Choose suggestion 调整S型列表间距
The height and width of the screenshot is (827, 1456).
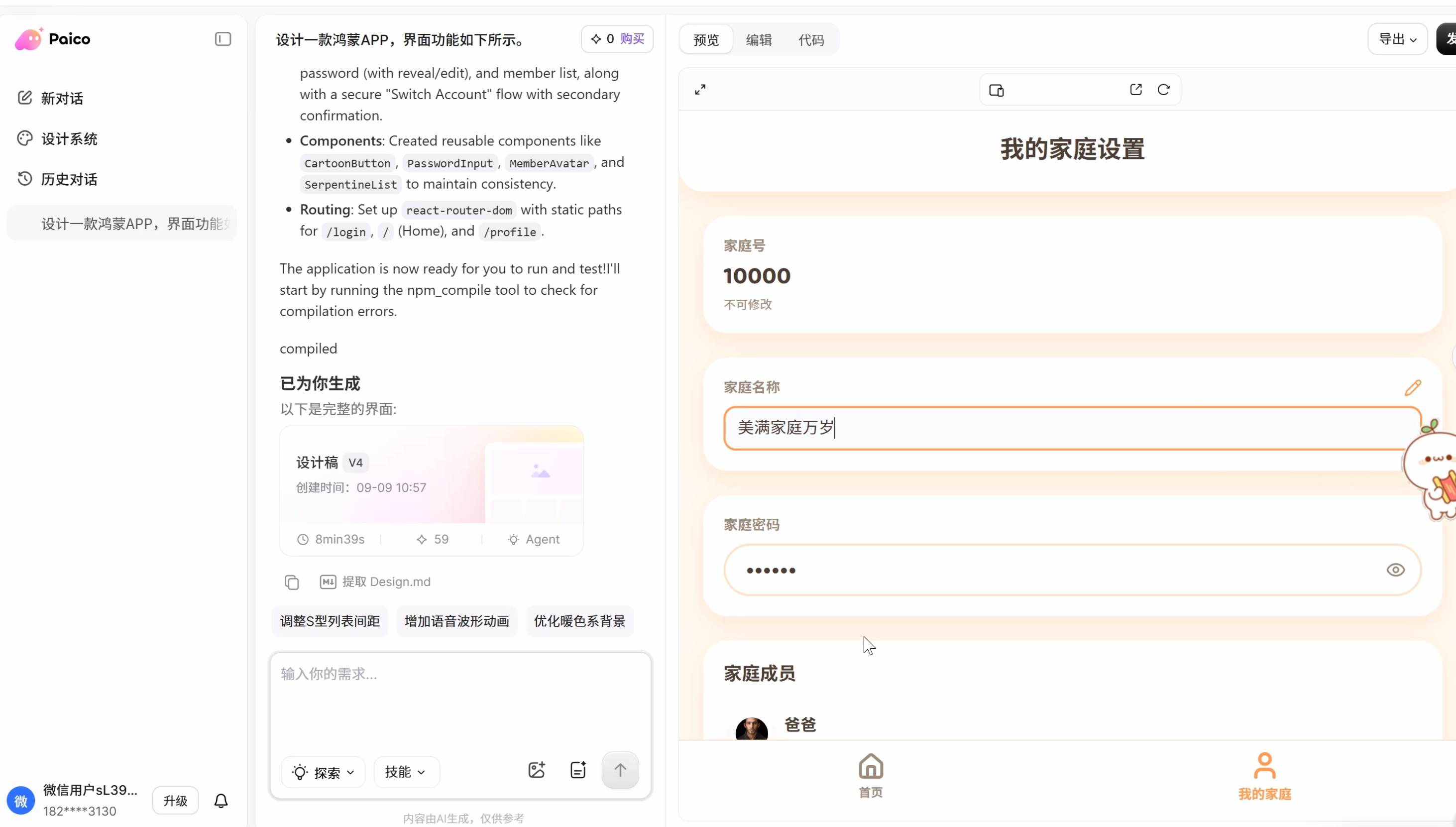(x=330, y=621)
